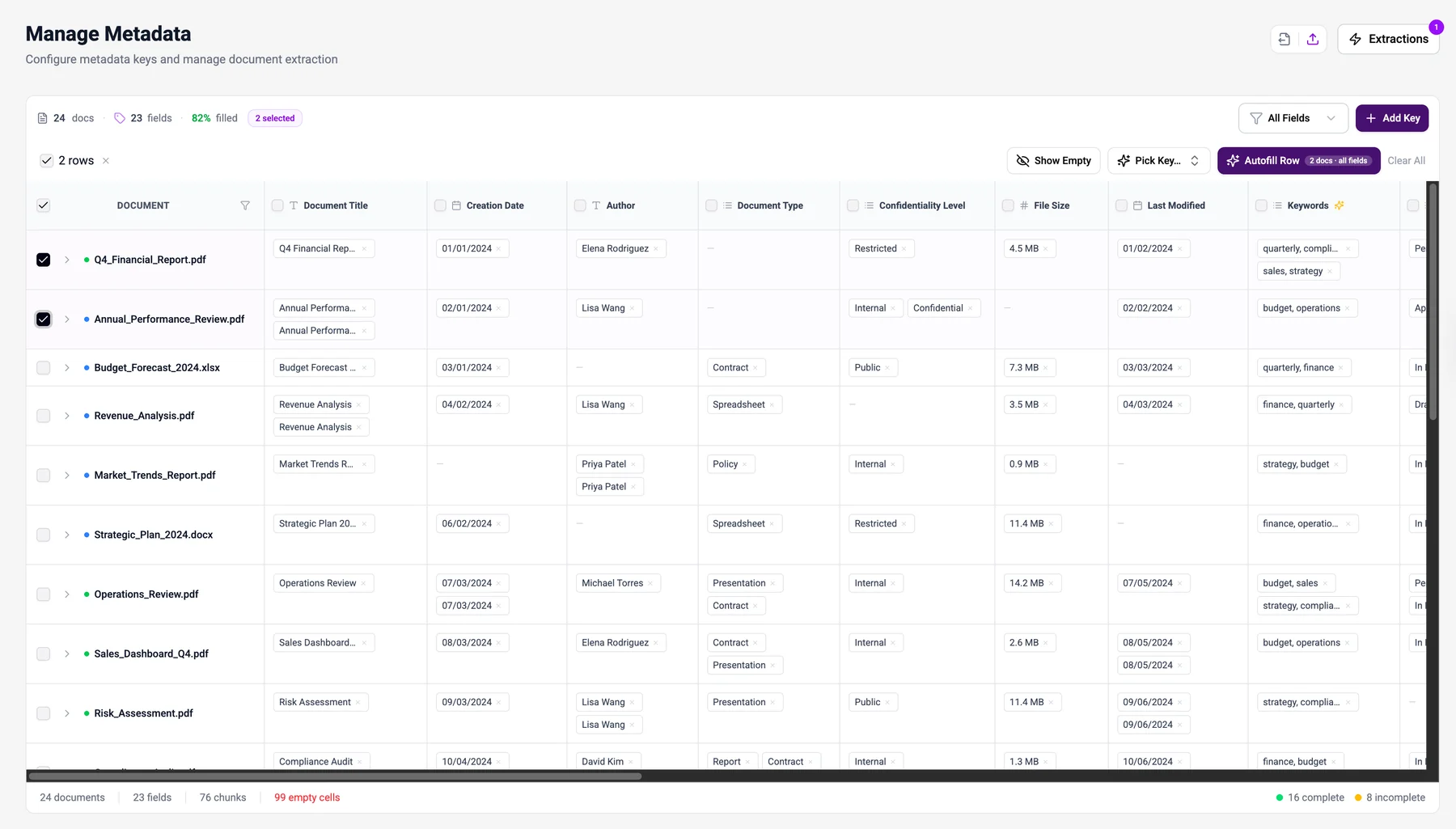Expand the Risk_Assessment.pdf row
Screen dimensions: 1456x829
(x=67, y=713)
